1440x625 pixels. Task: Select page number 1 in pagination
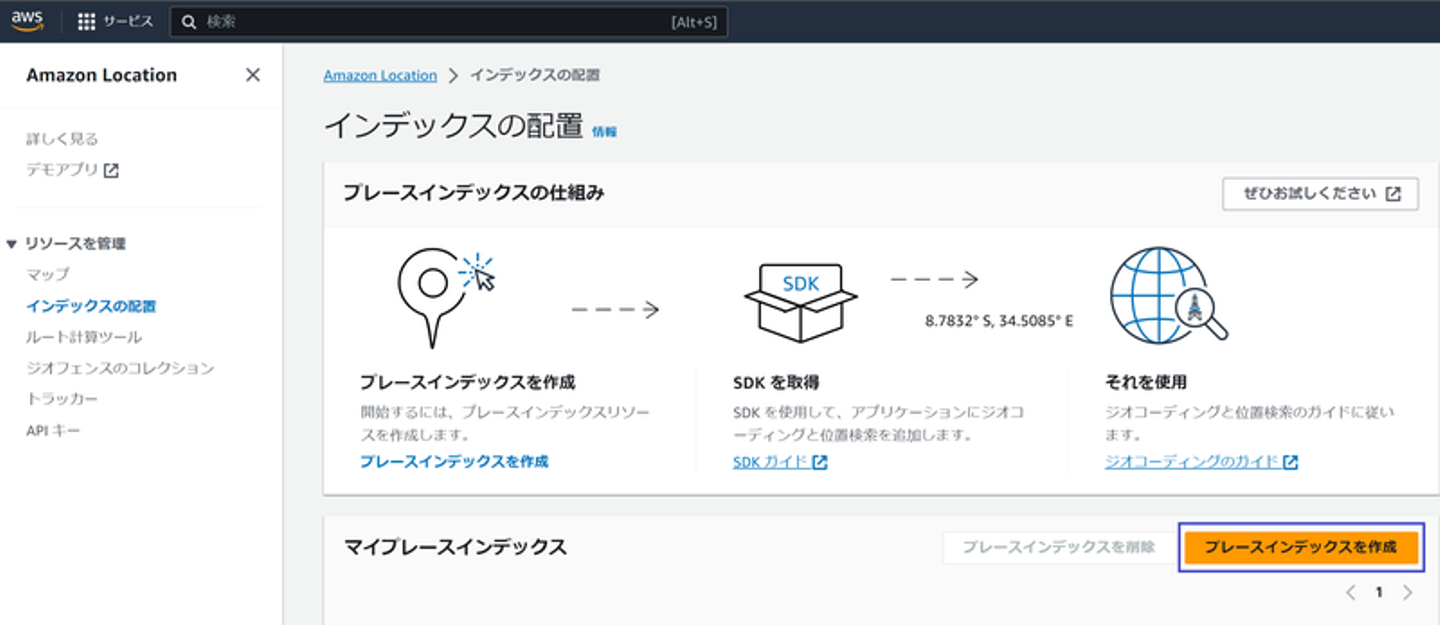coord(1378,592)
